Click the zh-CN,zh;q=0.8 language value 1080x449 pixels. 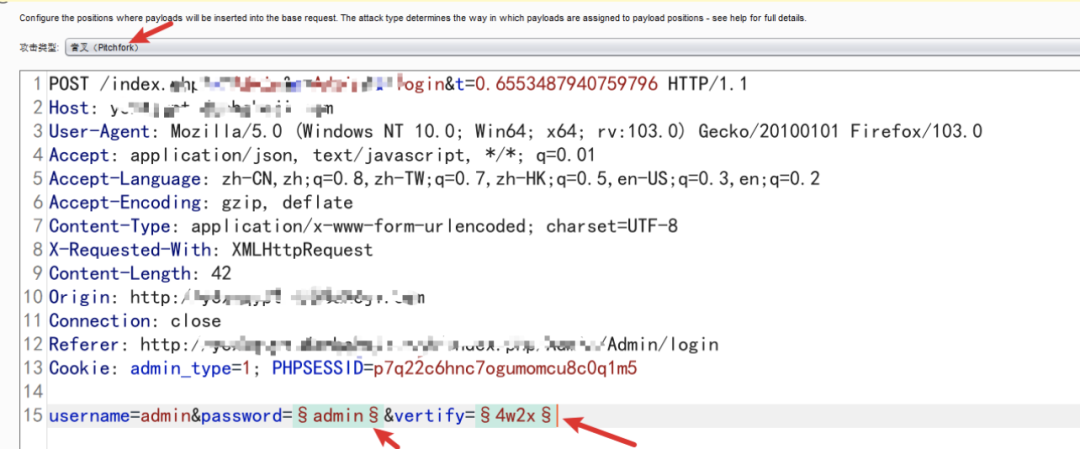pos(298,179)
